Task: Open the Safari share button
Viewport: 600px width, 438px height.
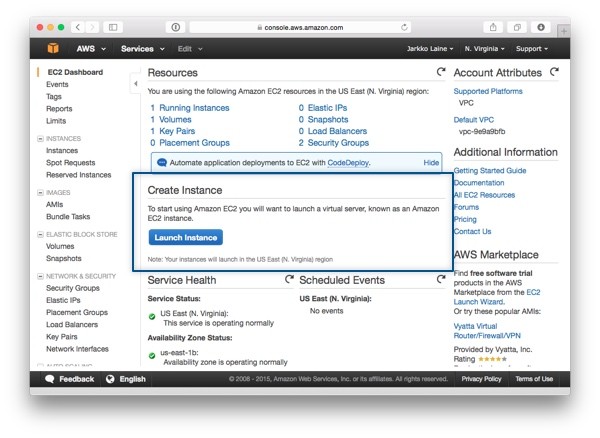Action: [493, 27]
